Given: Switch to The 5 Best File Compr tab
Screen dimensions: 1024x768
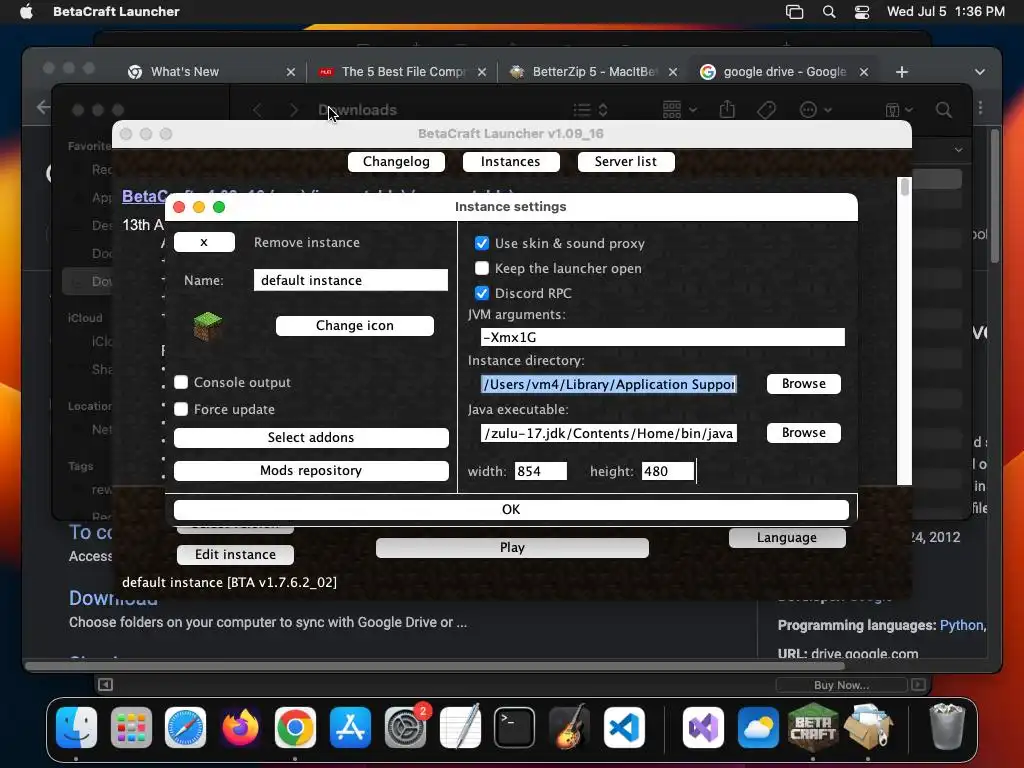Looking at the screenshot, I should click(x=404, y=72).
